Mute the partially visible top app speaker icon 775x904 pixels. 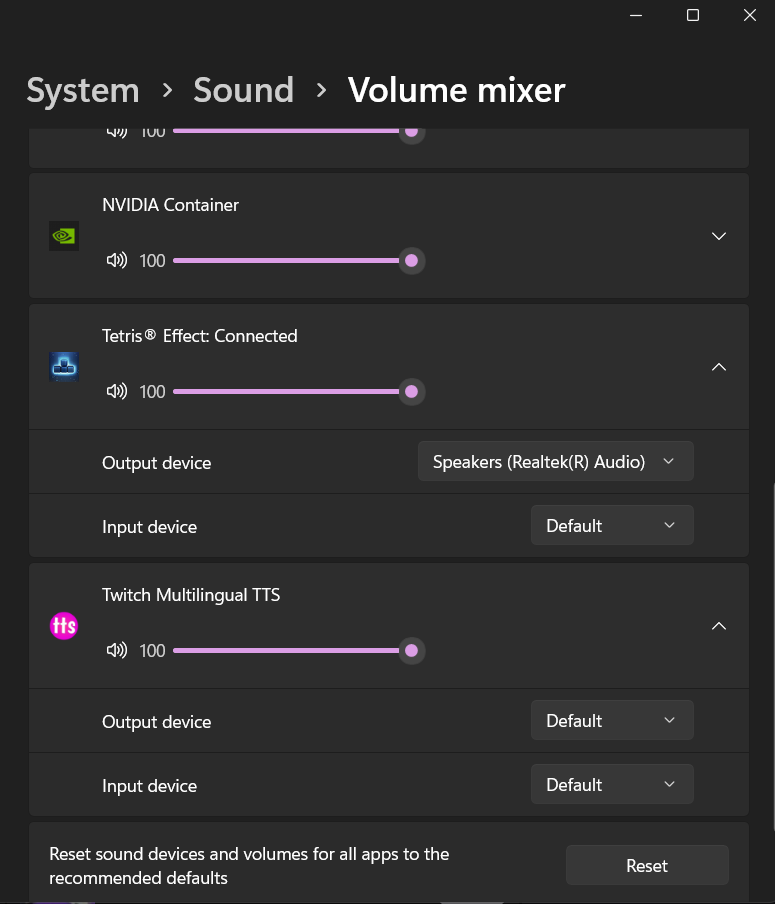tap(116, 133)
